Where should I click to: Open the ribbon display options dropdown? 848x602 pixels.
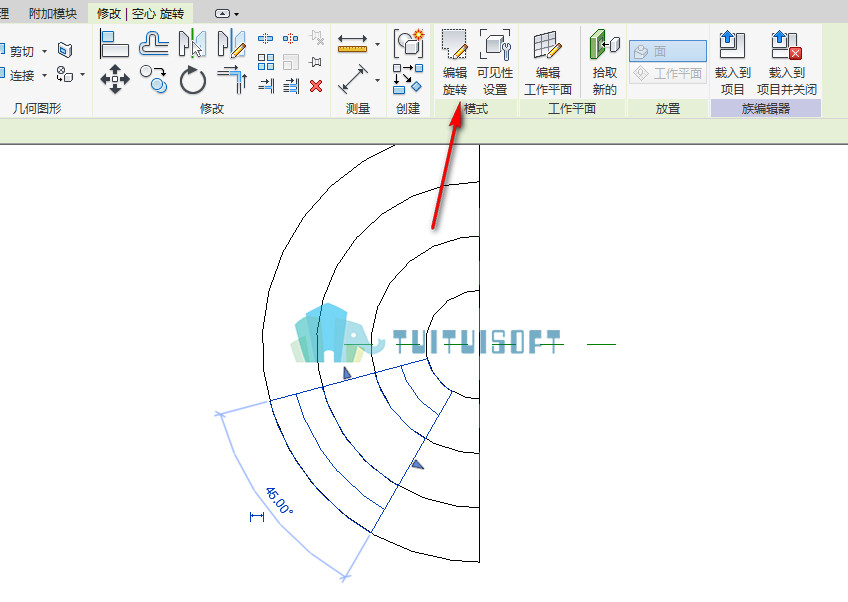(x=227, y=14)
